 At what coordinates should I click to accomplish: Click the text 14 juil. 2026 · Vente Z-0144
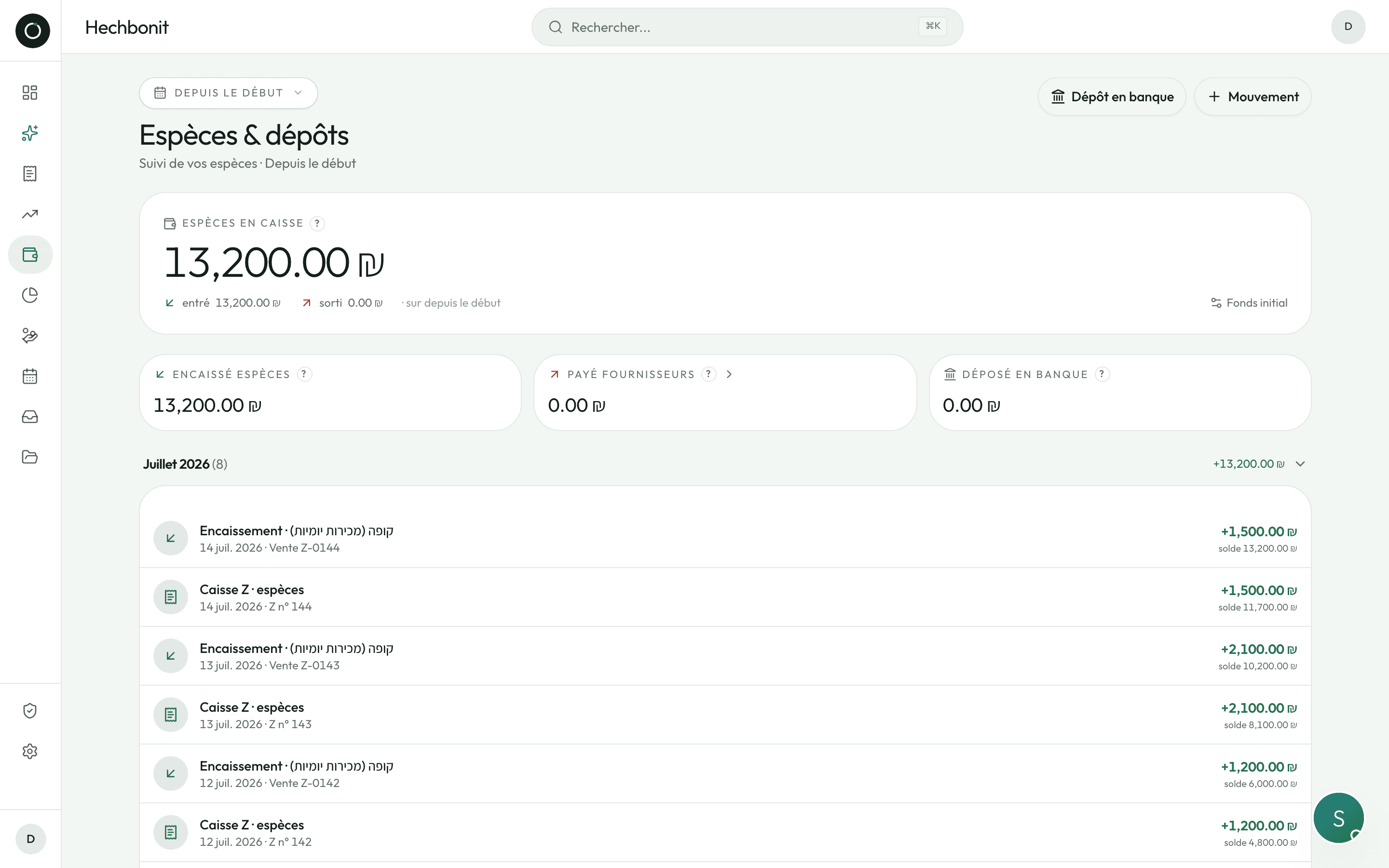(270, 548)
